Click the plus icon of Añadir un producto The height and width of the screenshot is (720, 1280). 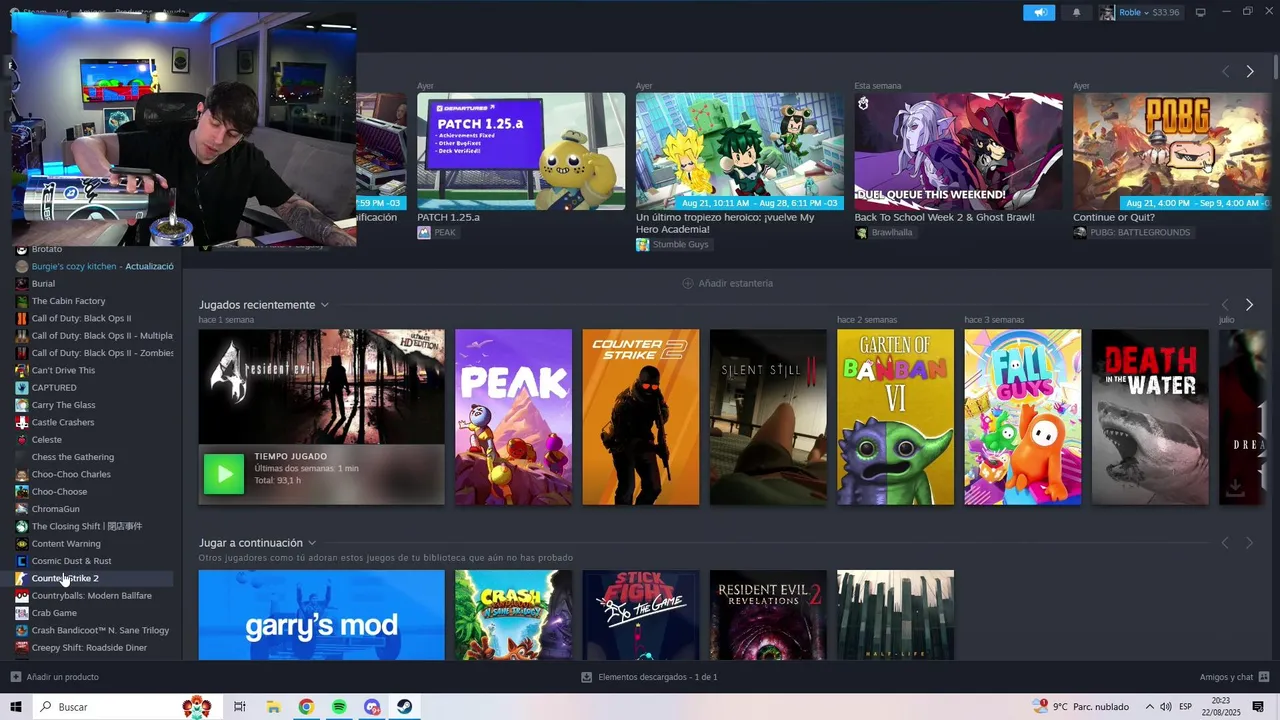point(16,677)
